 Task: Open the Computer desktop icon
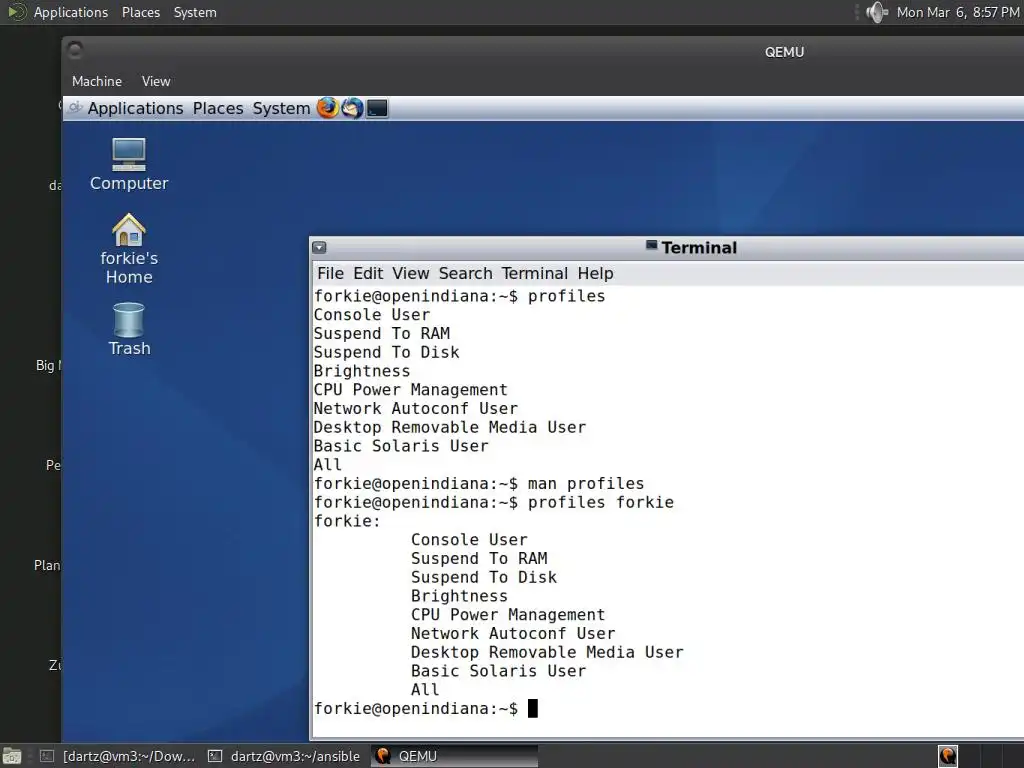tap(129, 165)
